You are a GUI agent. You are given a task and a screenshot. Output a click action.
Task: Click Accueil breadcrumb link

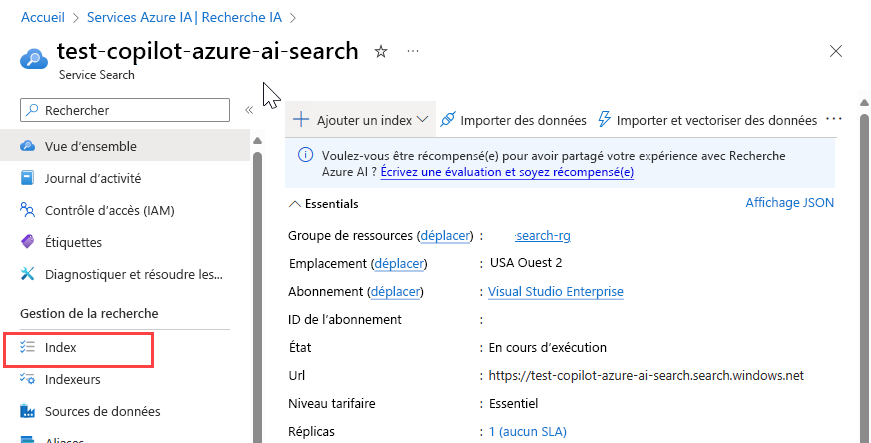(43, 17)
